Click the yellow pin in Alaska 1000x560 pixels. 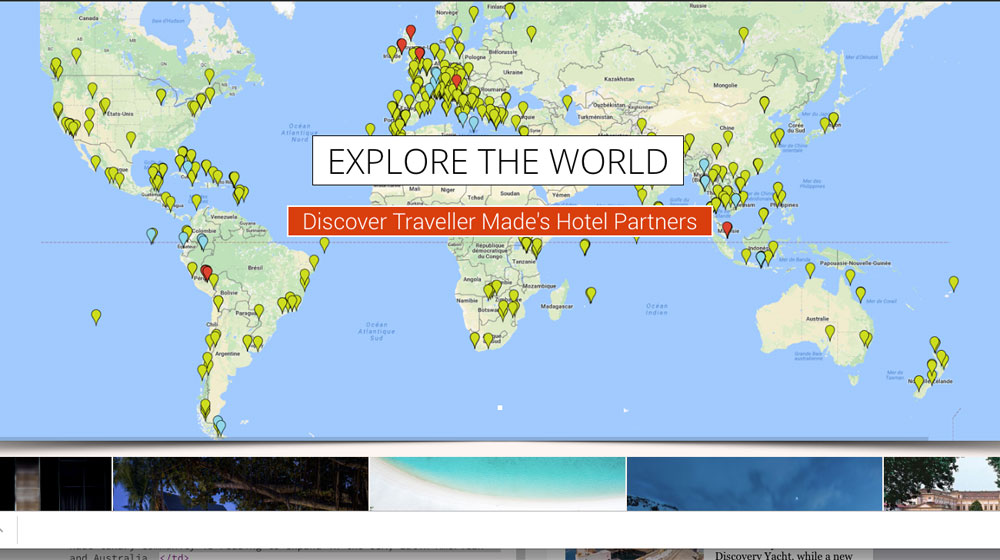[75, 55]
